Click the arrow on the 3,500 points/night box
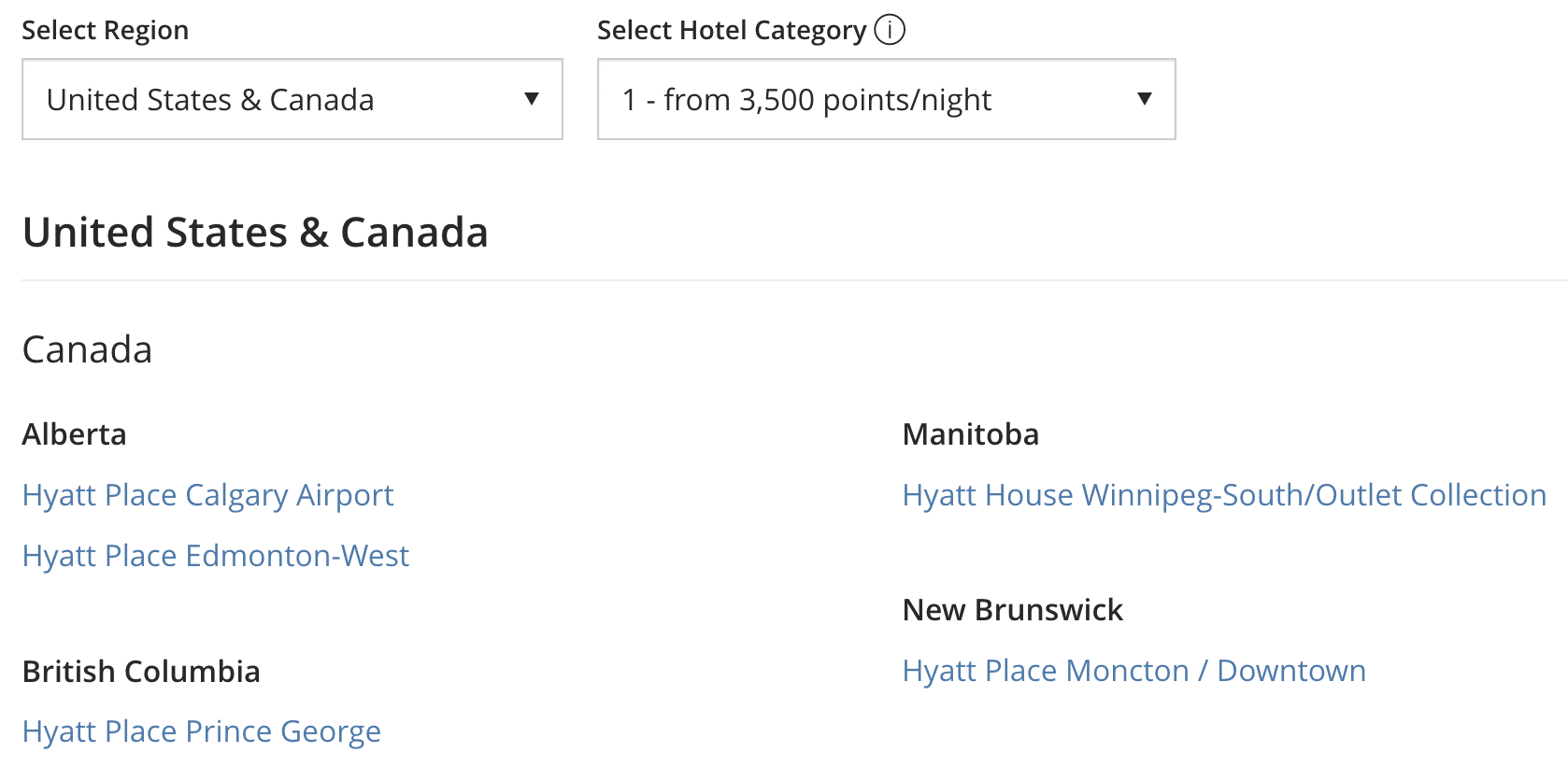Screen dimensions: 1568x781 point(1144,99)
